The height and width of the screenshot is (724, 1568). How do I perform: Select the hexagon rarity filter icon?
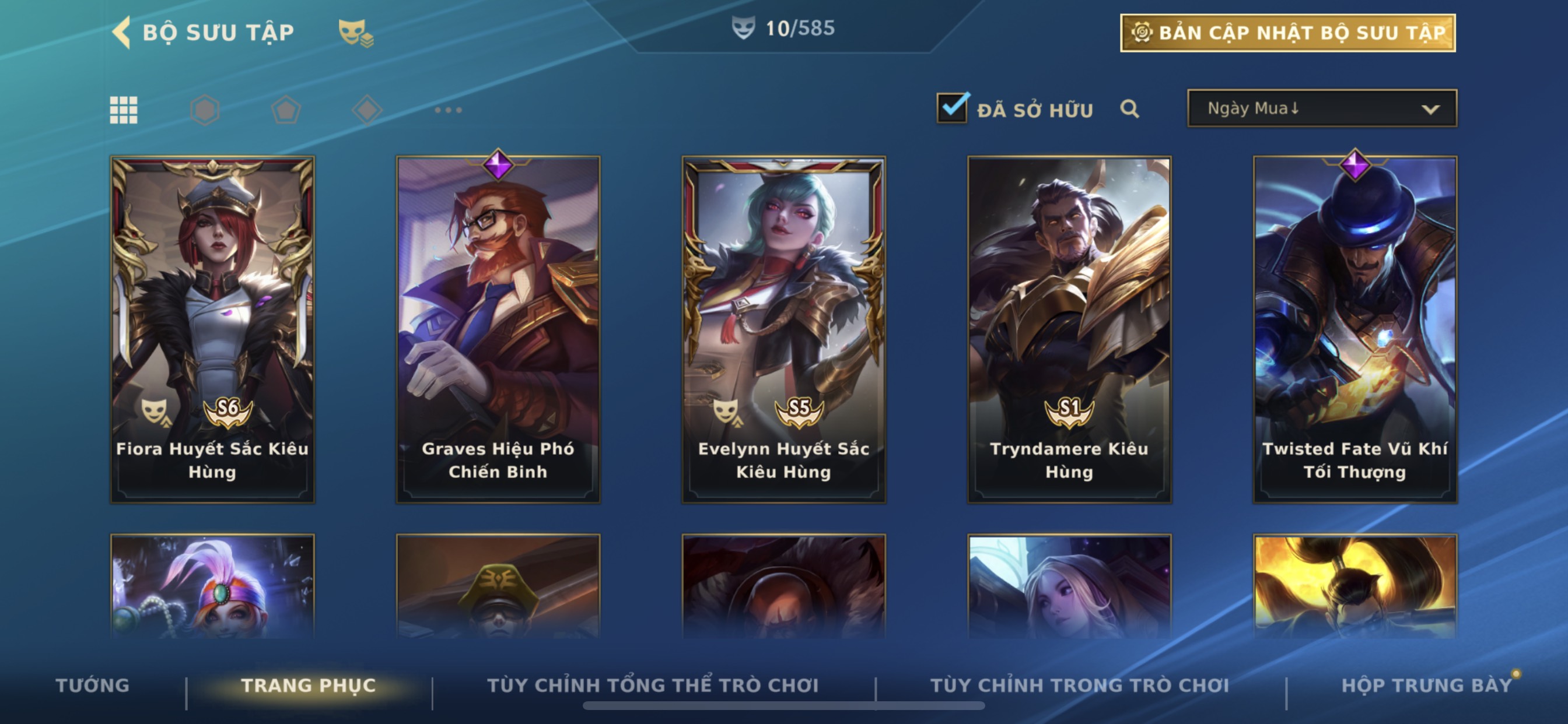205,110
